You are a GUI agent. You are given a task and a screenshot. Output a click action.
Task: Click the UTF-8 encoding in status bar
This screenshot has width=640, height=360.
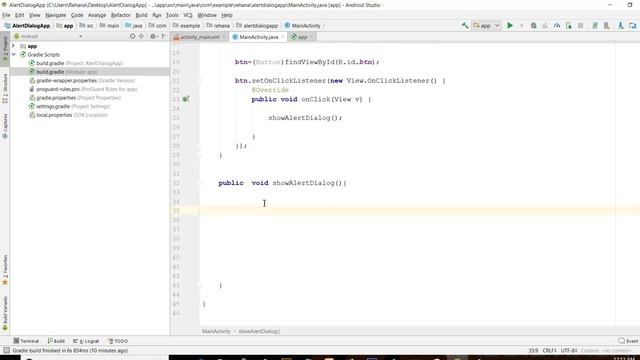[569, 350]
